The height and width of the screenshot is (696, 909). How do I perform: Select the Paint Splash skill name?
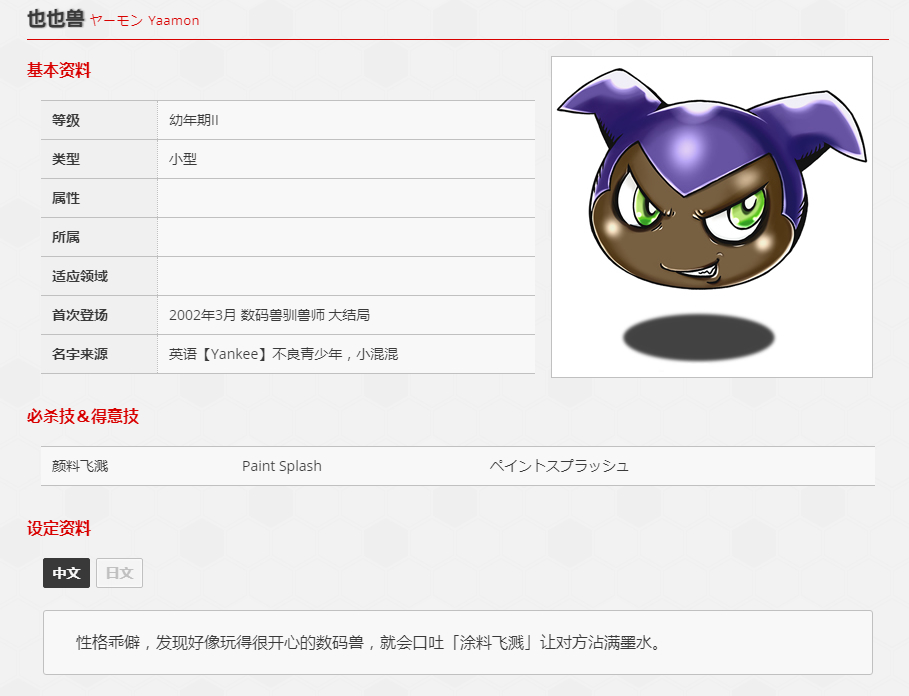[282, 466]
